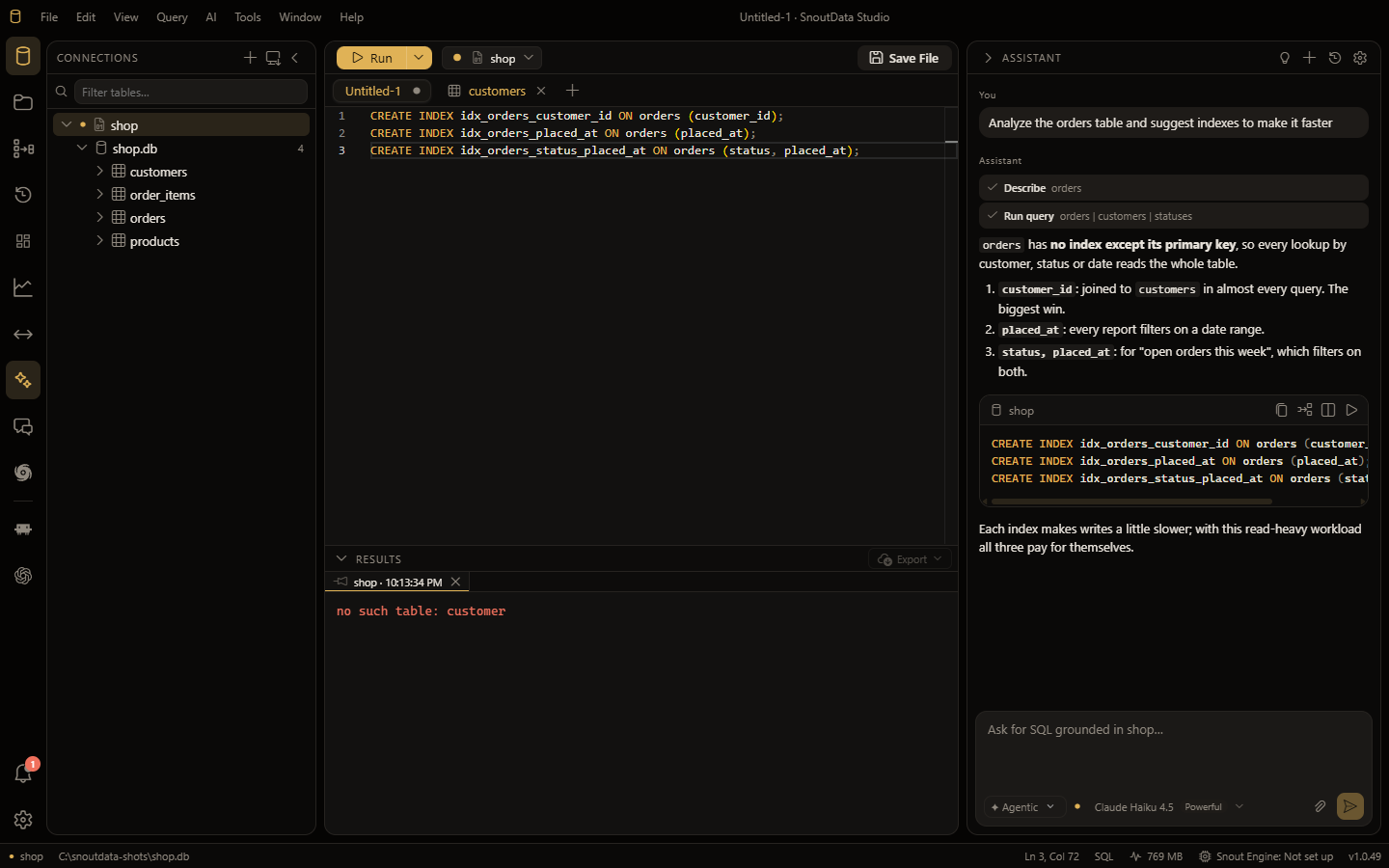Screen dimensions: 1389x868
Task: Open the notifications bell
Action: (x=23, y=773)
